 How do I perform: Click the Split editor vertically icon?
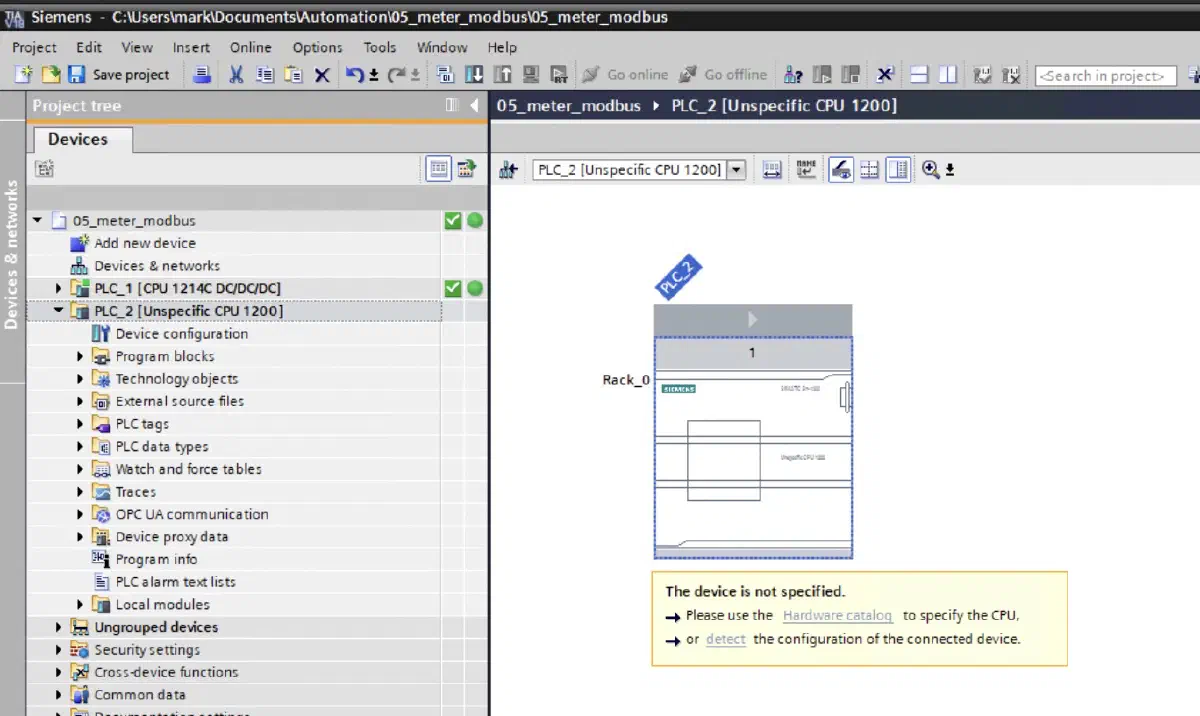coord(947,75)
